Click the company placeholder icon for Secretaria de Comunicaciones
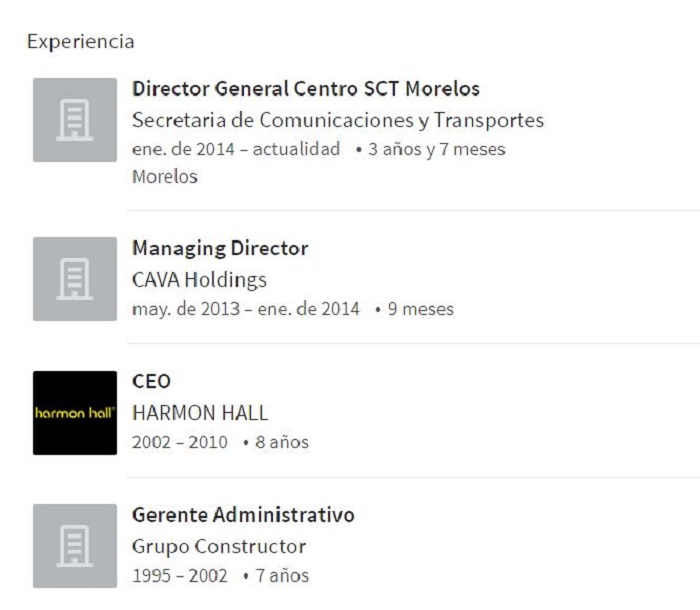The image size is (700, 610). (75, 120)
